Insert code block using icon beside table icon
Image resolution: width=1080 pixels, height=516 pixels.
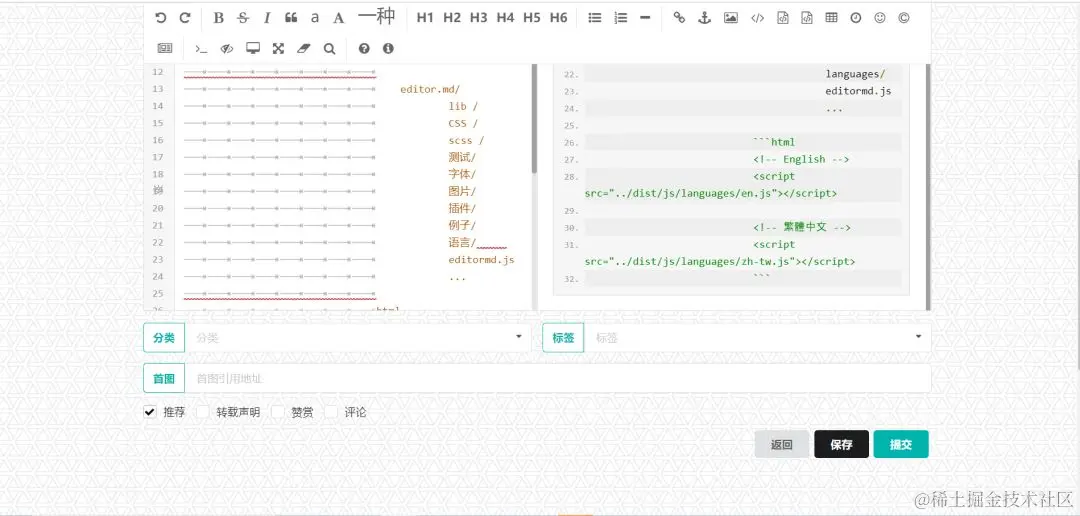(807, 18)
